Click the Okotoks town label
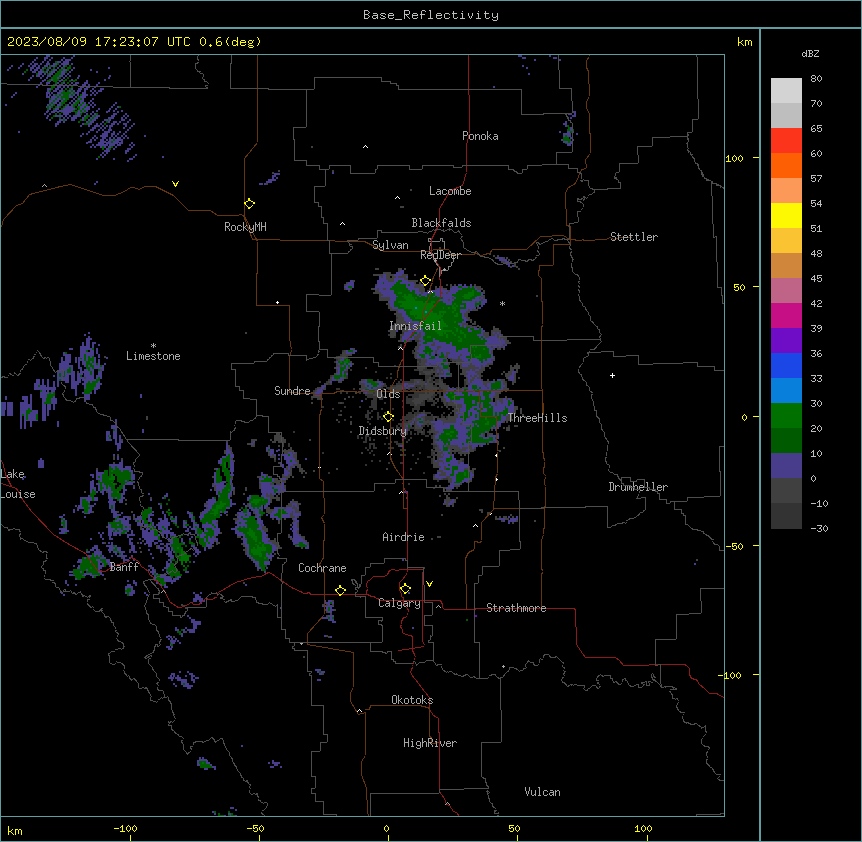The image size is (862, 842). (x=412, y=700)
